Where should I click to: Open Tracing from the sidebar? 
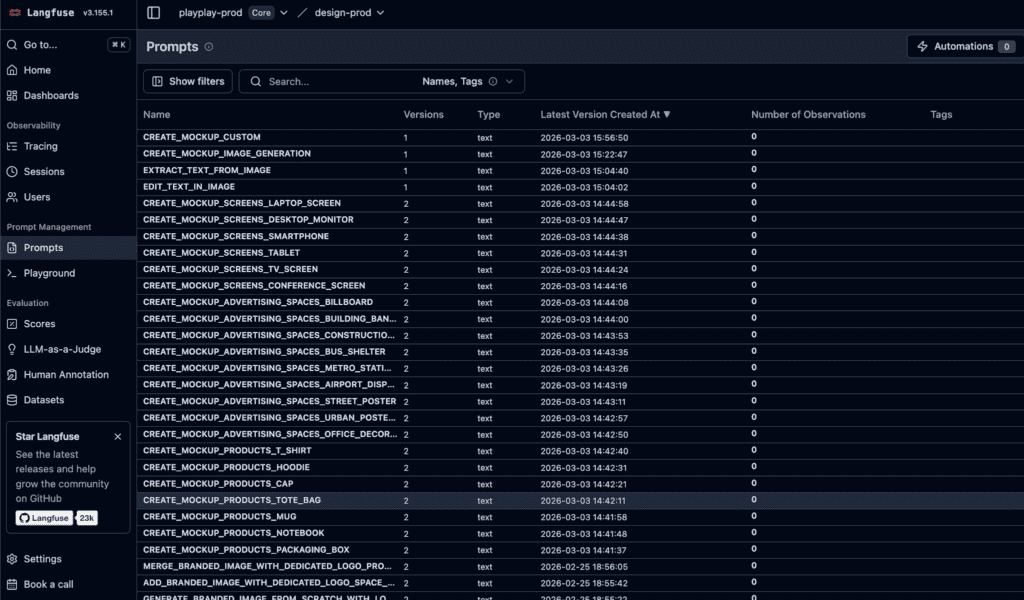[x=40, y=146]
